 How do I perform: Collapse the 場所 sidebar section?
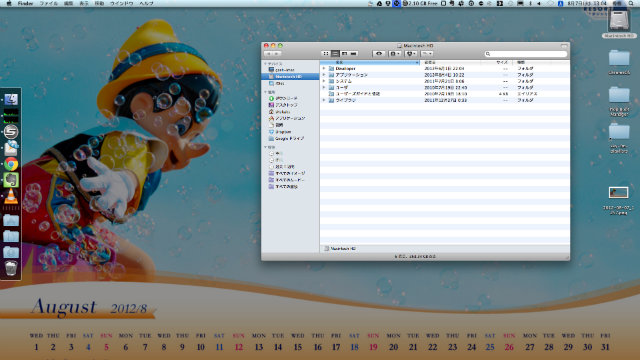(265, 92)
